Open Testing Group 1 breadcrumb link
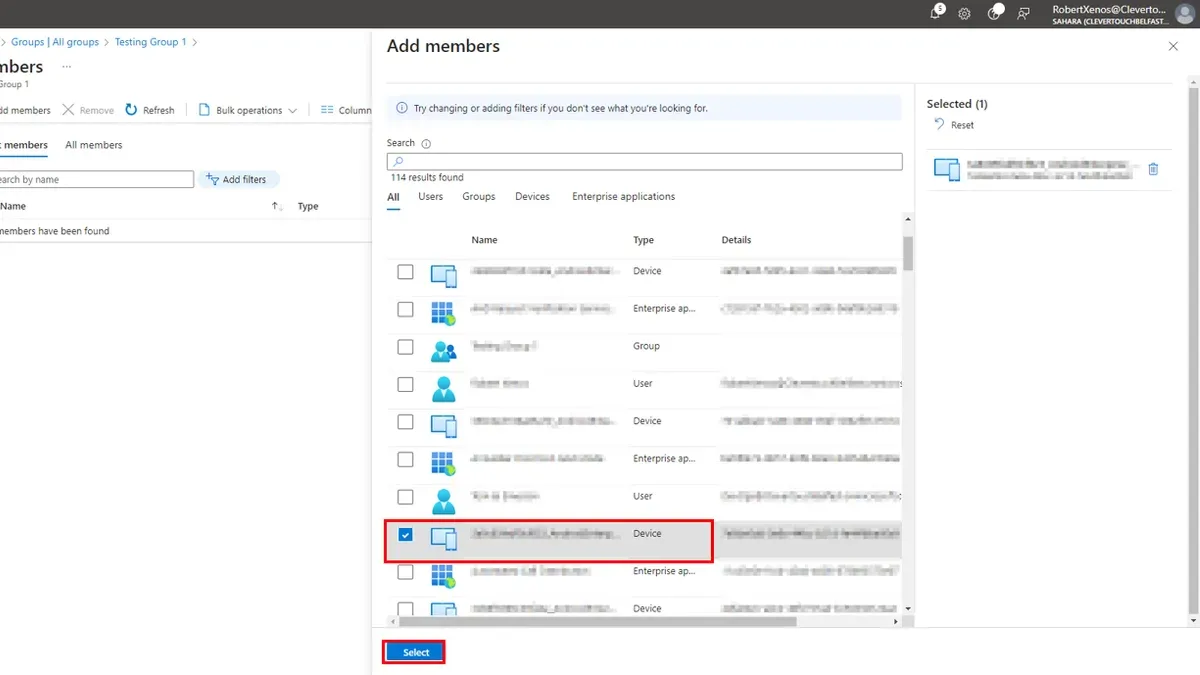 [x=150, y=42]
